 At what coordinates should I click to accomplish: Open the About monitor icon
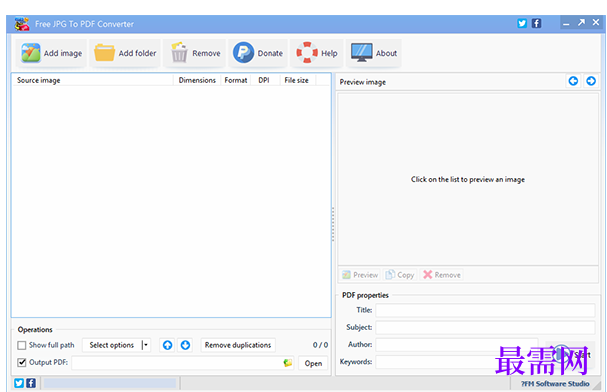(374, 53)
